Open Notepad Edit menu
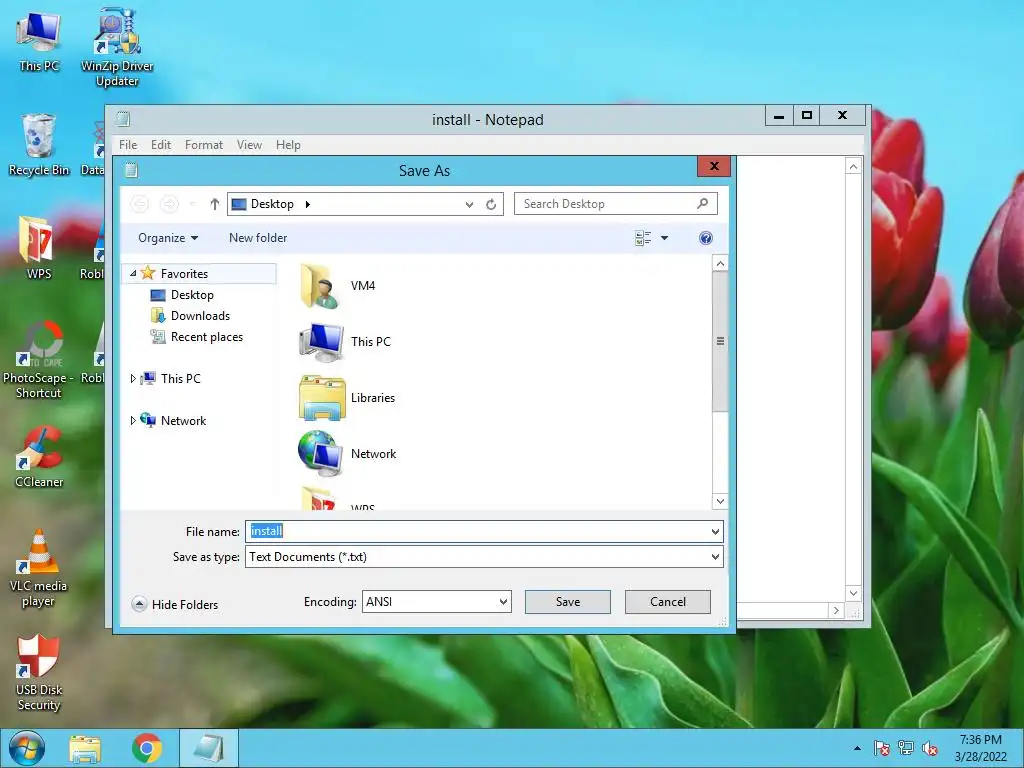Screen dimensions: 1024x768 click(x=161, y=145)
